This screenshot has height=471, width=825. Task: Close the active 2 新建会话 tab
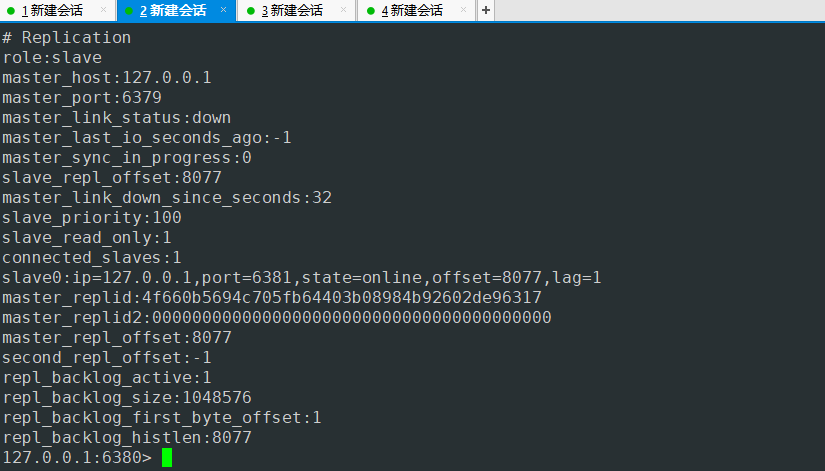(223, 10)
